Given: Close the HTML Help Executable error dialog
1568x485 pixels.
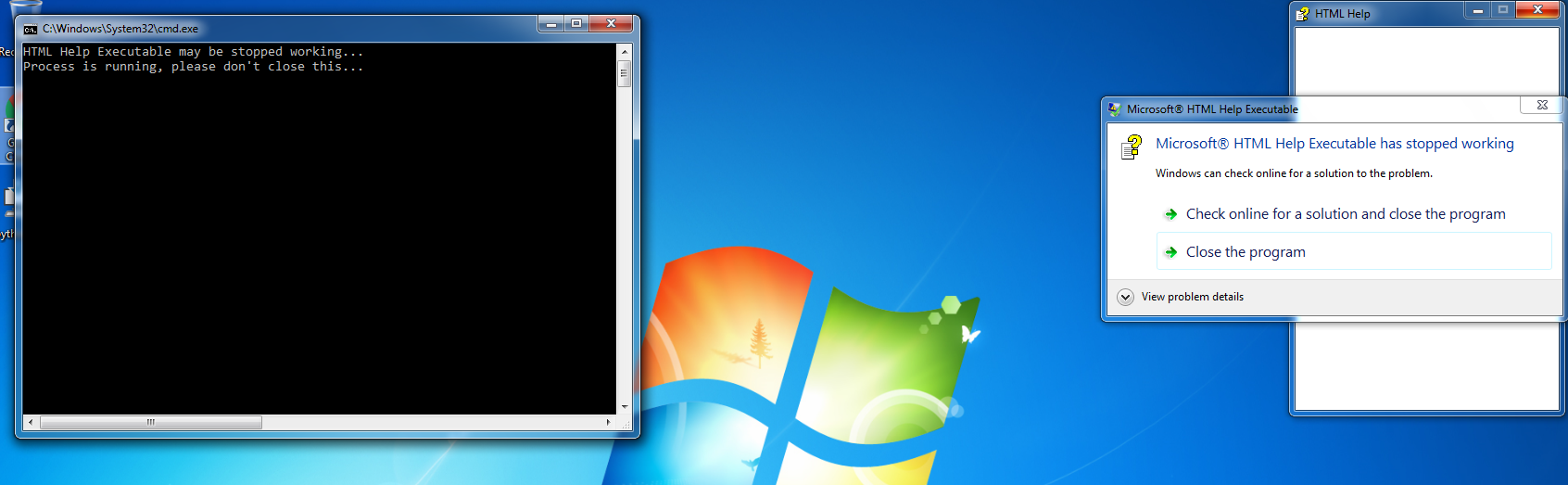Looking at the screenshot, I should pos(1542,105).
